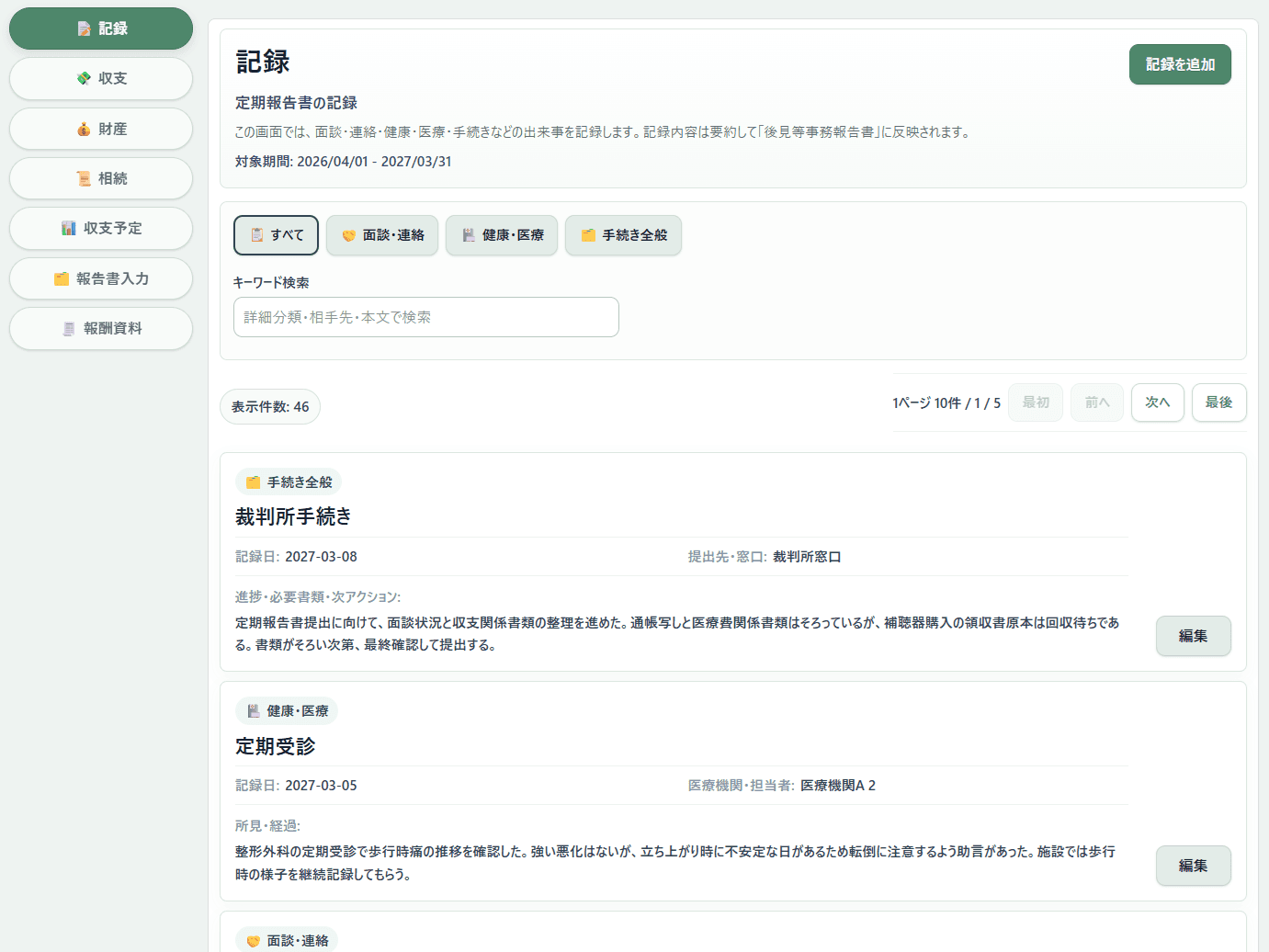Click the 報酬資料 document icon

(69, 328)
